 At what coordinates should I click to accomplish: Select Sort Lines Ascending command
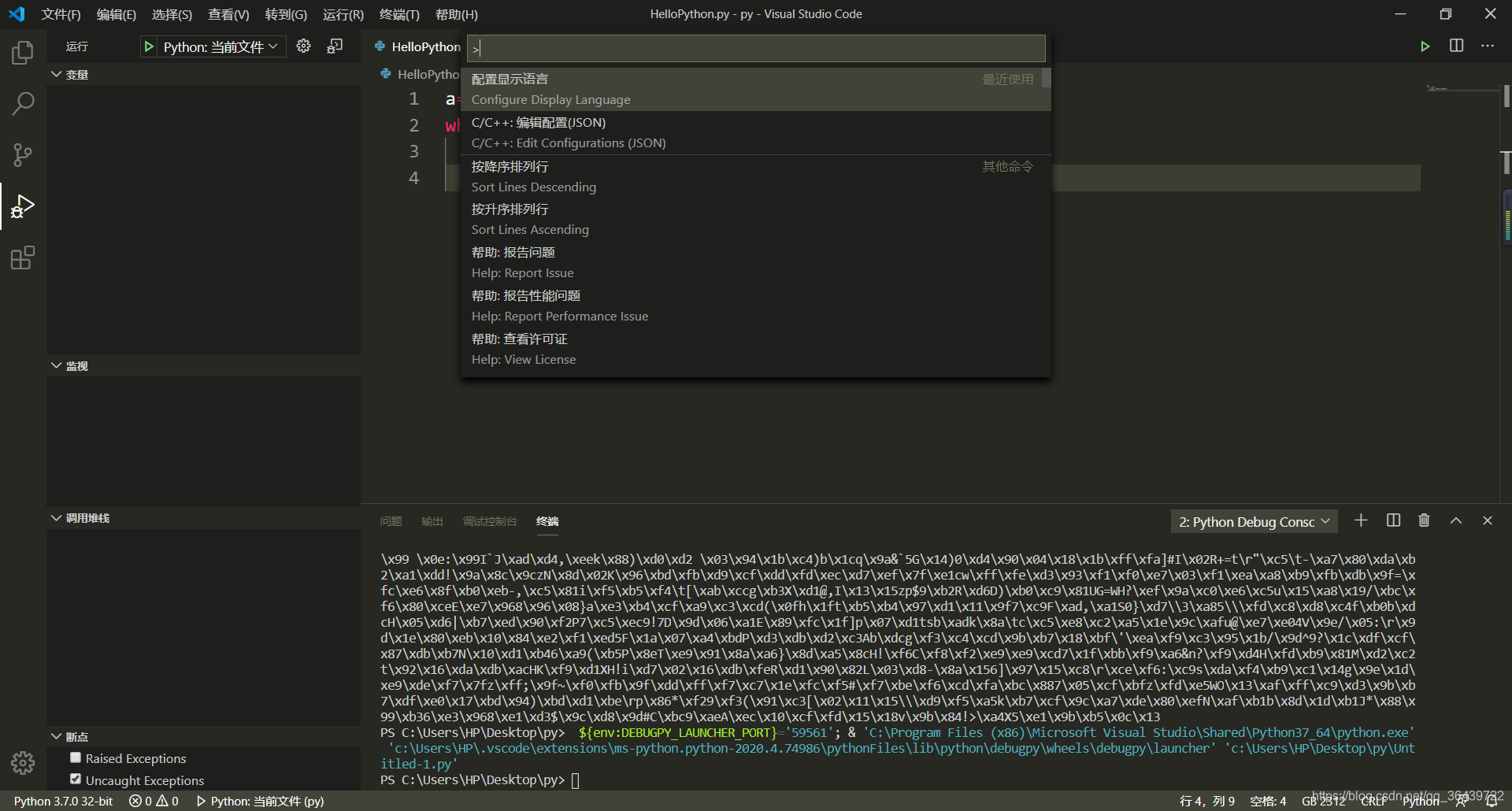click(x=755, y=219)
